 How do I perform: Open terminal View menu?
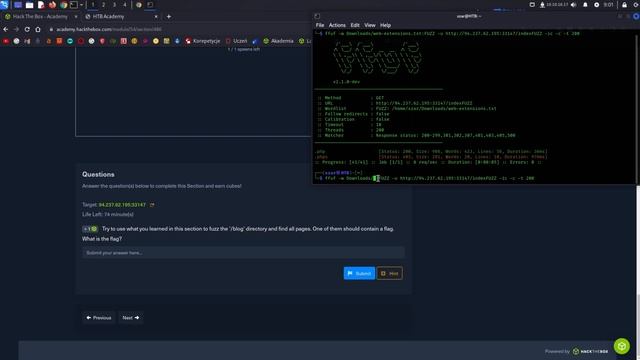point(370,25)
